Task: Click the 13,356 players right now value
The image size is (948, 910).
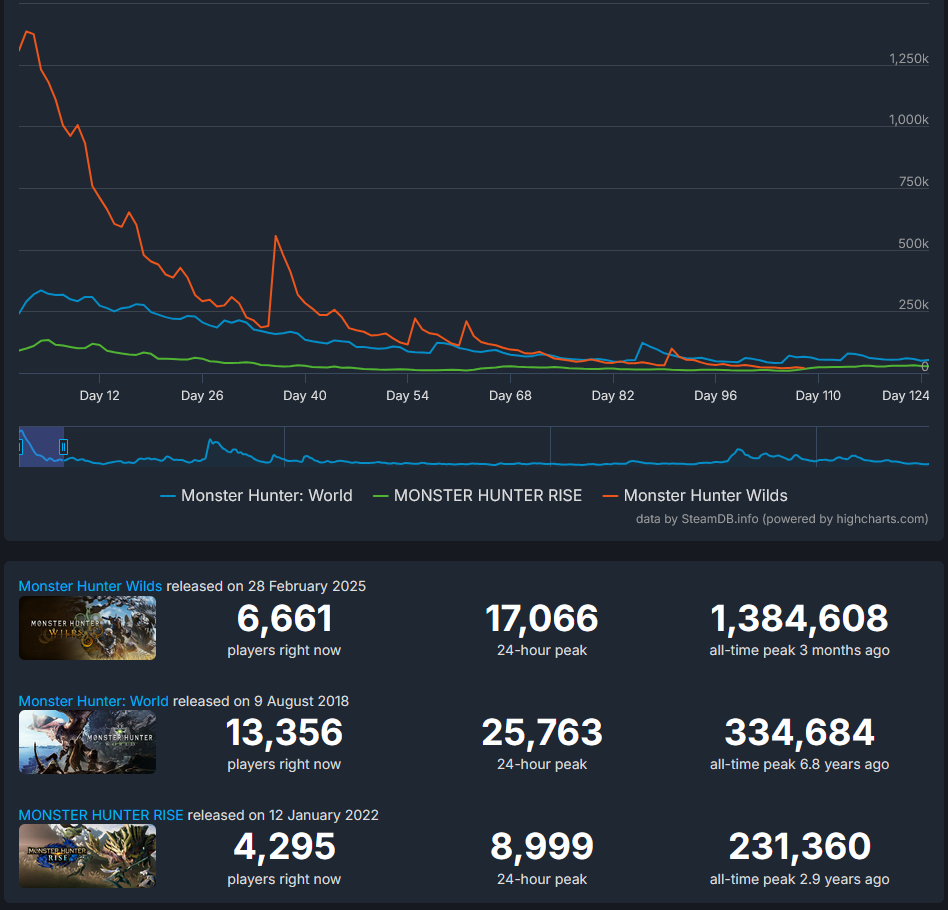Action: click(284, 732)
